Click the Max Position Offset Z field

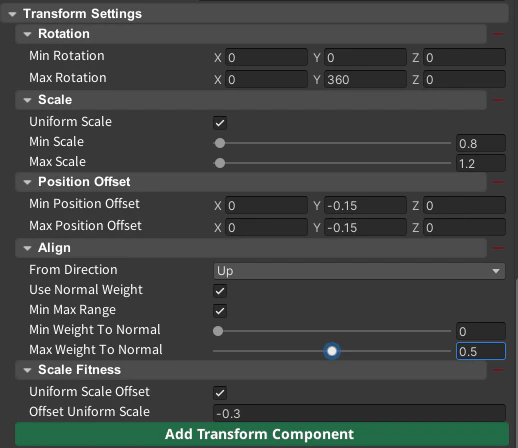pyautogui.click(x=464, y=227)
